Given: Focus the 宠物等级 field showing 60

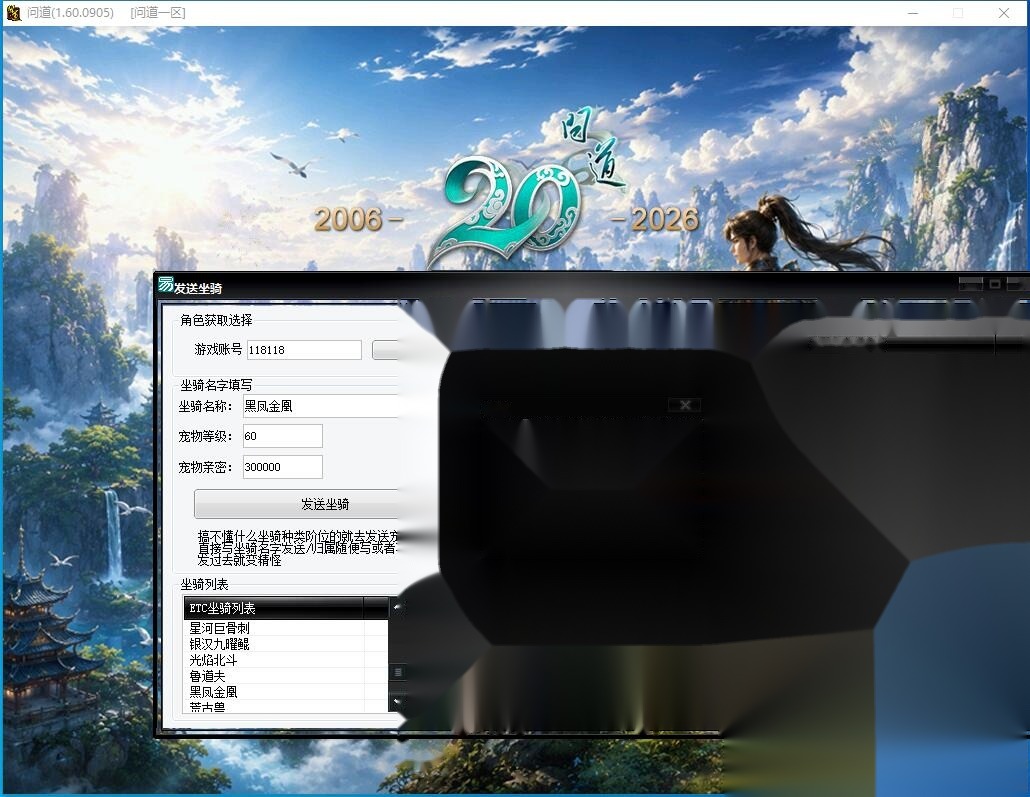Looking at the screenshot, I should [x=282, y=436].
